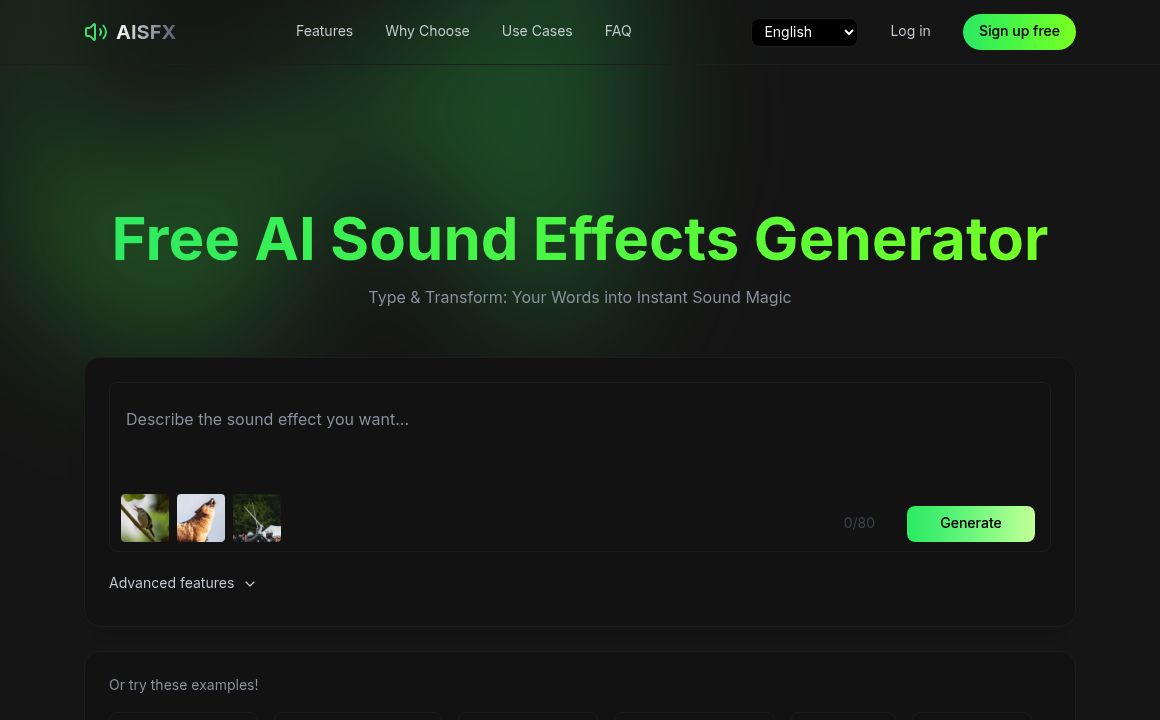Focus the sound effect description field
The width and height of the screenshot is (1160, 720).
click(x=579, y=437)
